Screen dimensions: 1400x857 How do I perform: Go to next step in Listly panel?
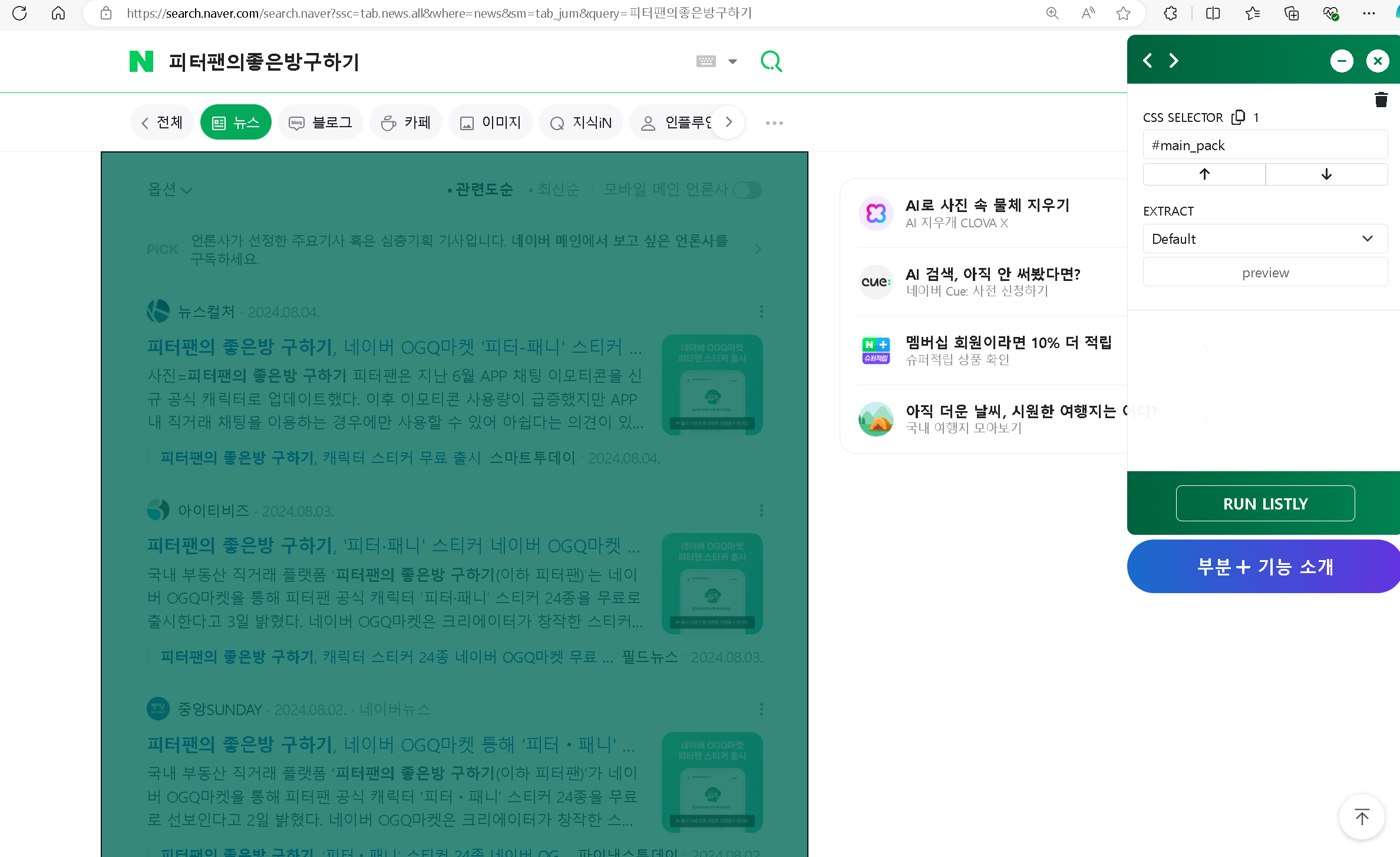tap(1174, 61)
